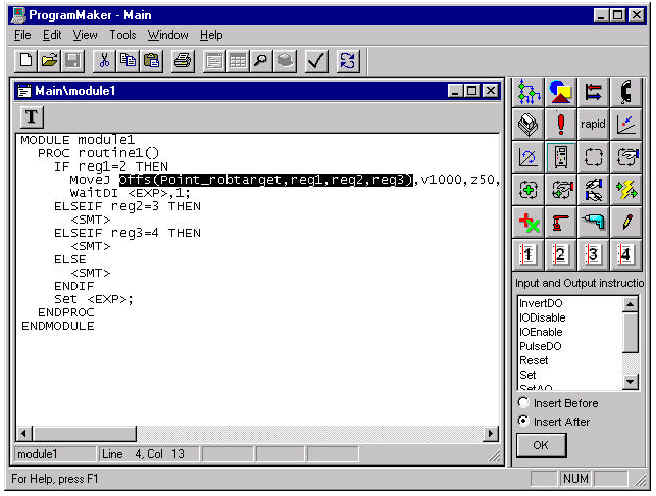Click the Save floppy disk icon

tap(73, 61)
